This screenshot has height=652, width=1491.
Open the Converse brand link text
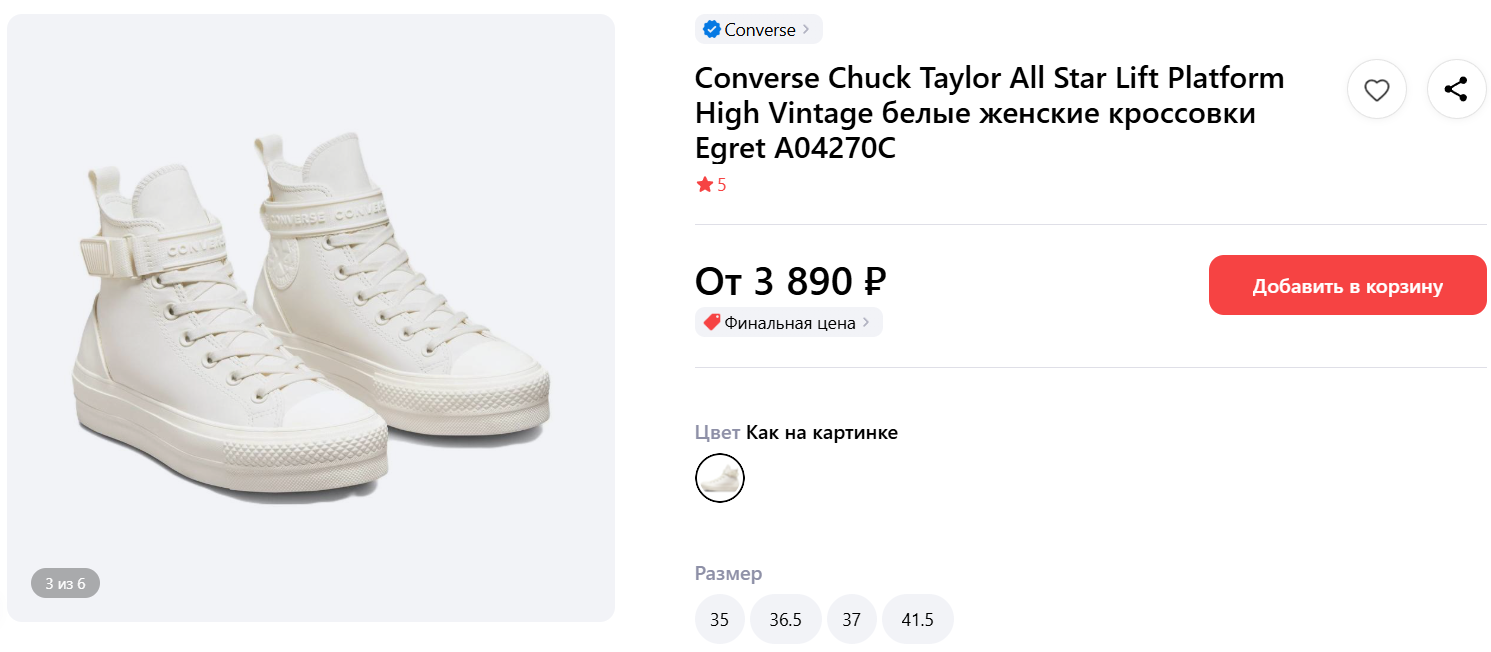coord(759,30)
